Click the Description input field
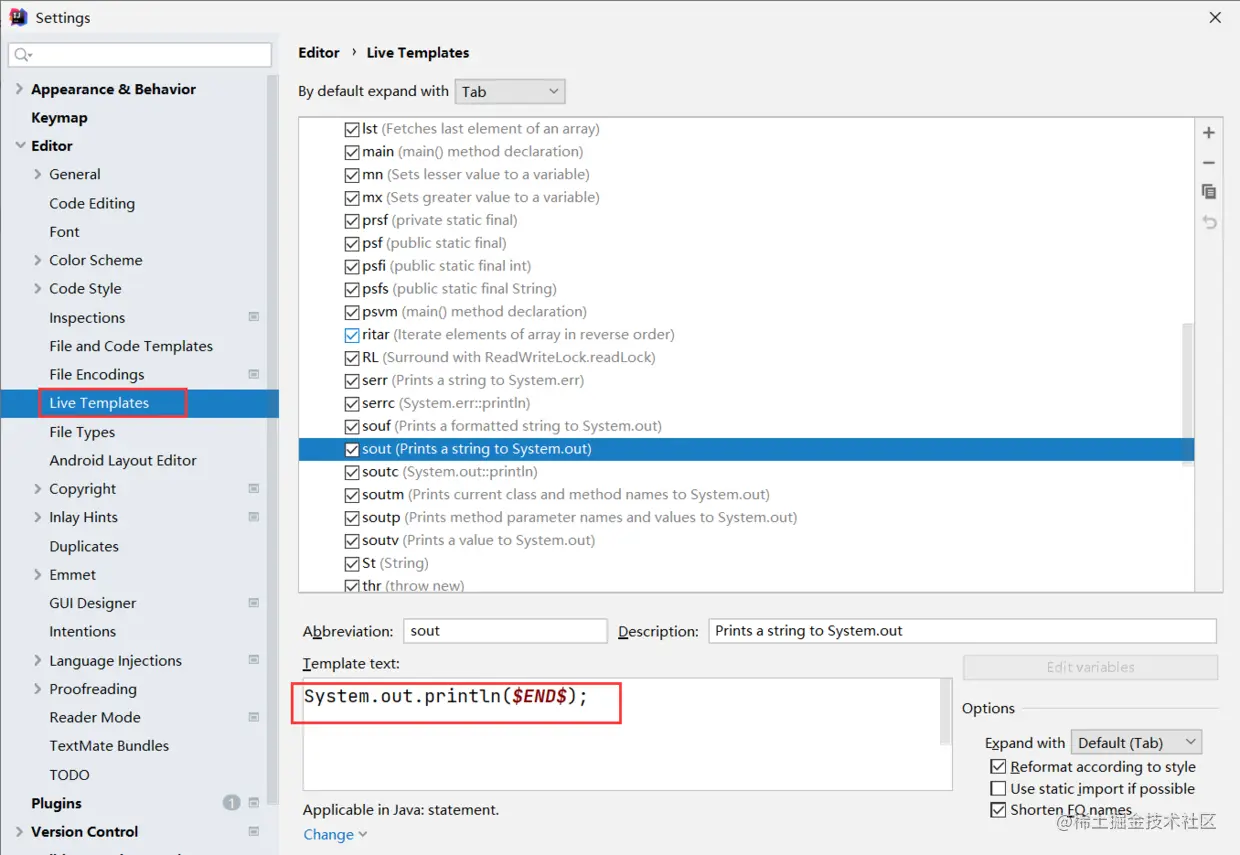The image size is (1240, 855). (962, 631)
